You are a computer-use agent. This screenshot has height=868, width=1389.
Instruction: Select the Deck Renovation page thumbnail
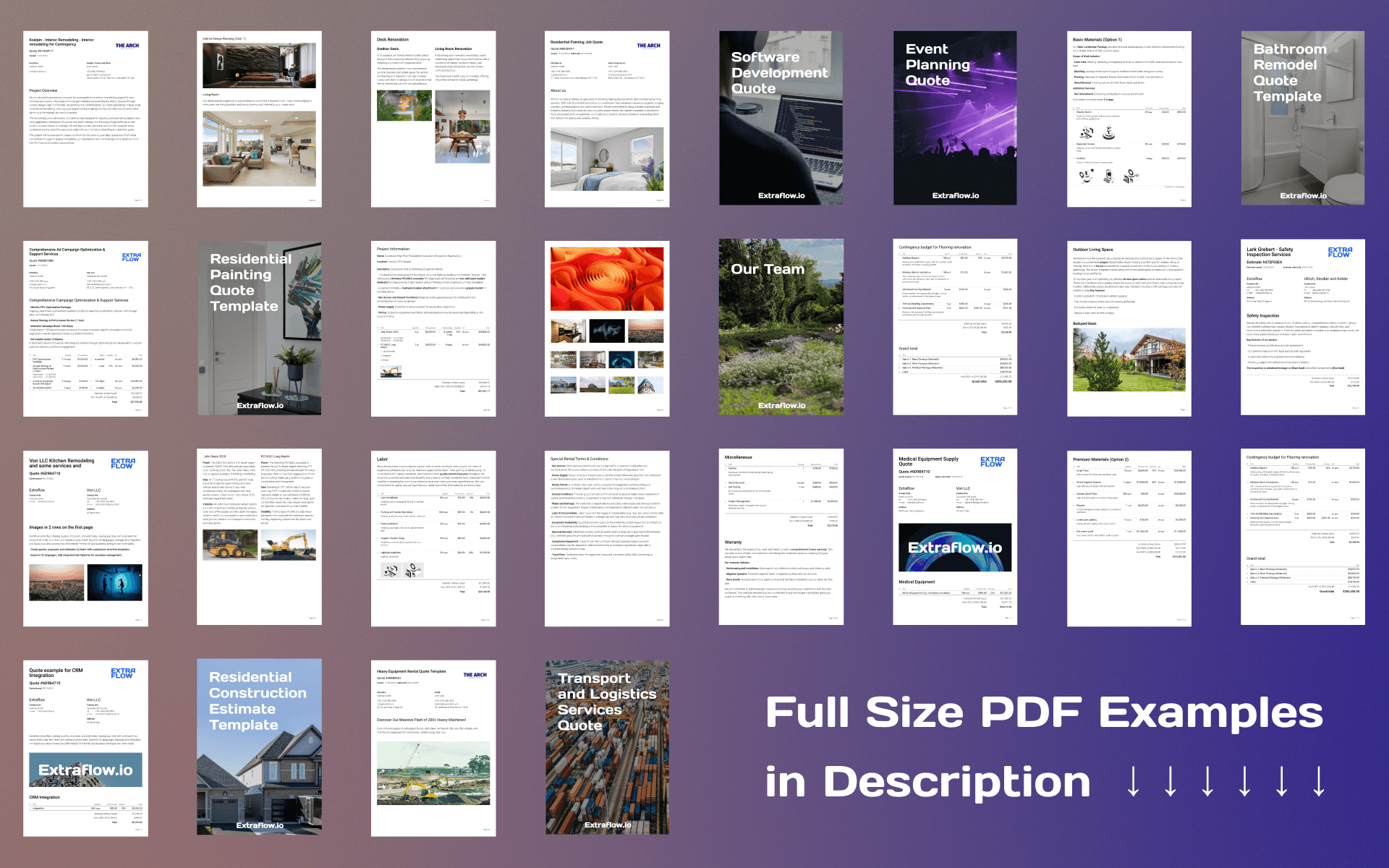(x=433, y=119)
